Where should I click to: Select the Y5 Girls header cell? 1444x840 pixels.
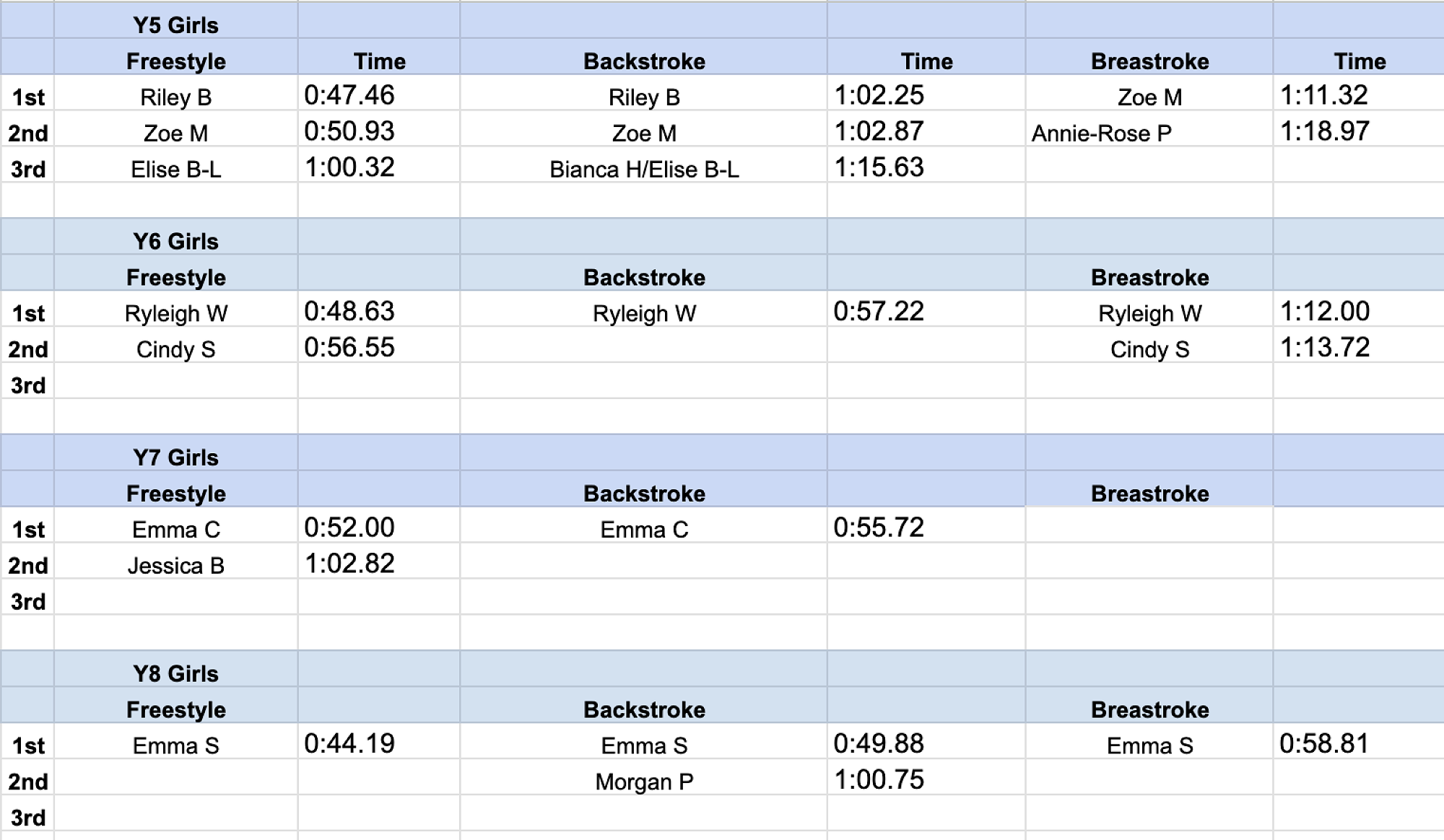(x=175, y=25)
